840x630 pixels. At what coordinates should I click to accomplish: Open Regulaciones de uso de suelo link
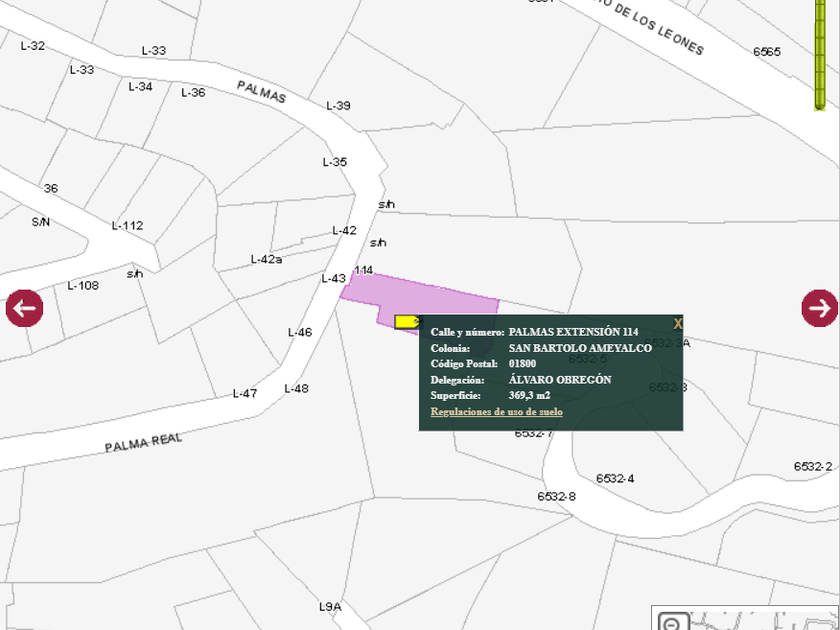click(x=496, y=412)
